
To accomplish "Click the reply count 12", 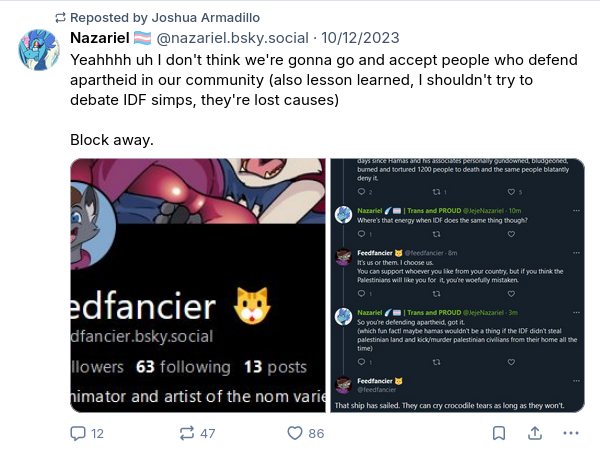I will (x=97, y=433).
